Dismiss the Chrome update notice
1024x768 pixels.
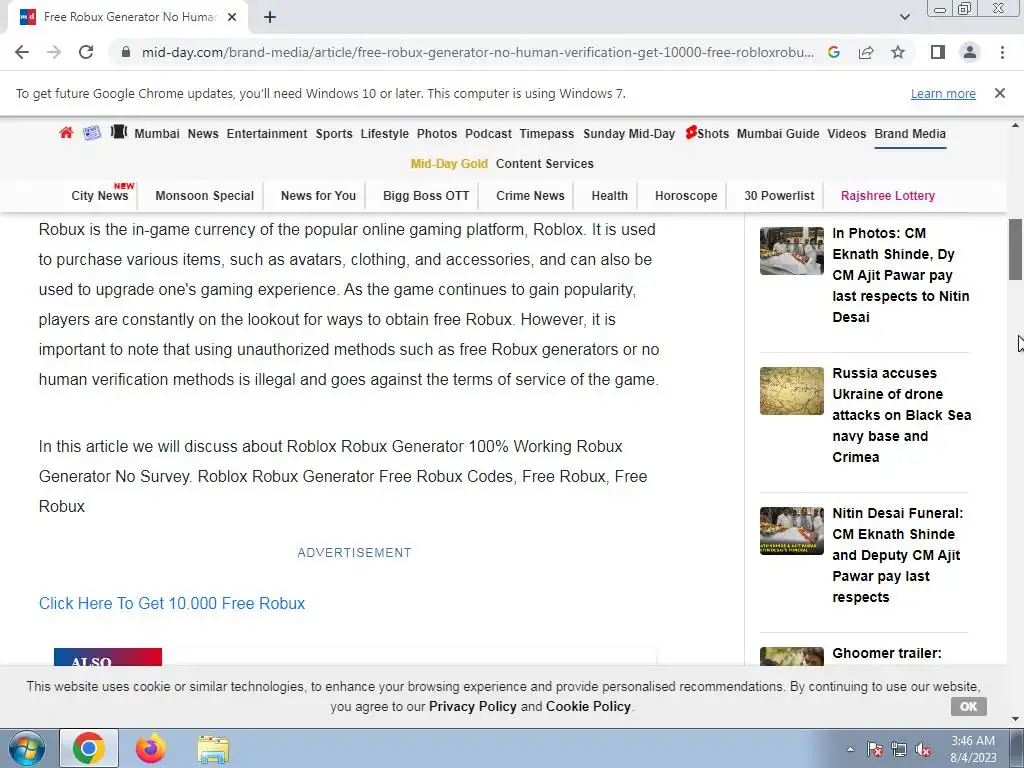(x=999, y=93)
